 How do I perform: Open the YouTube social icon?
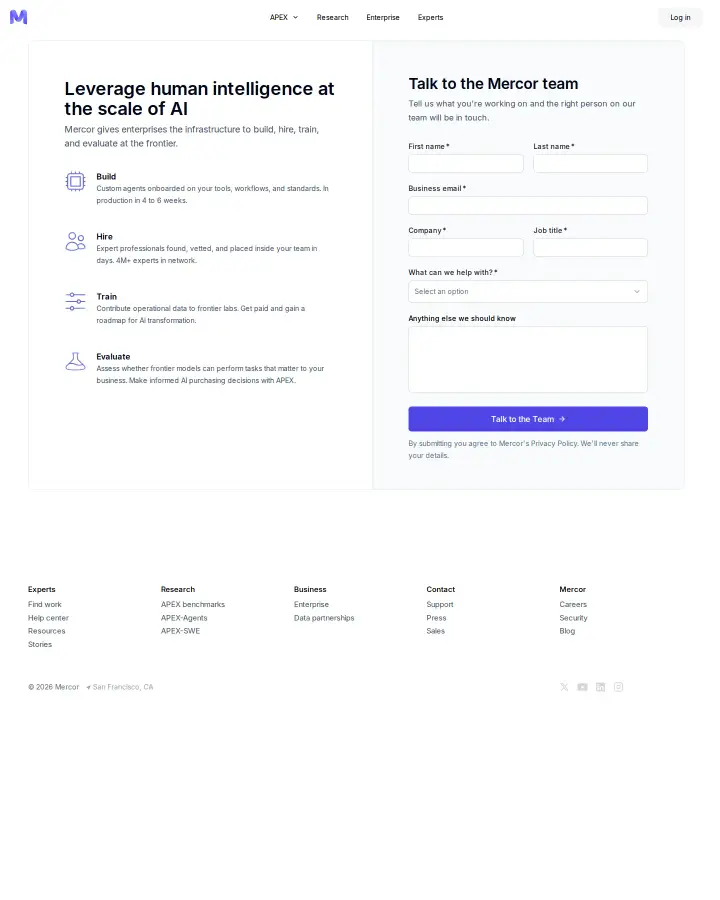click(x=582, y=687)
